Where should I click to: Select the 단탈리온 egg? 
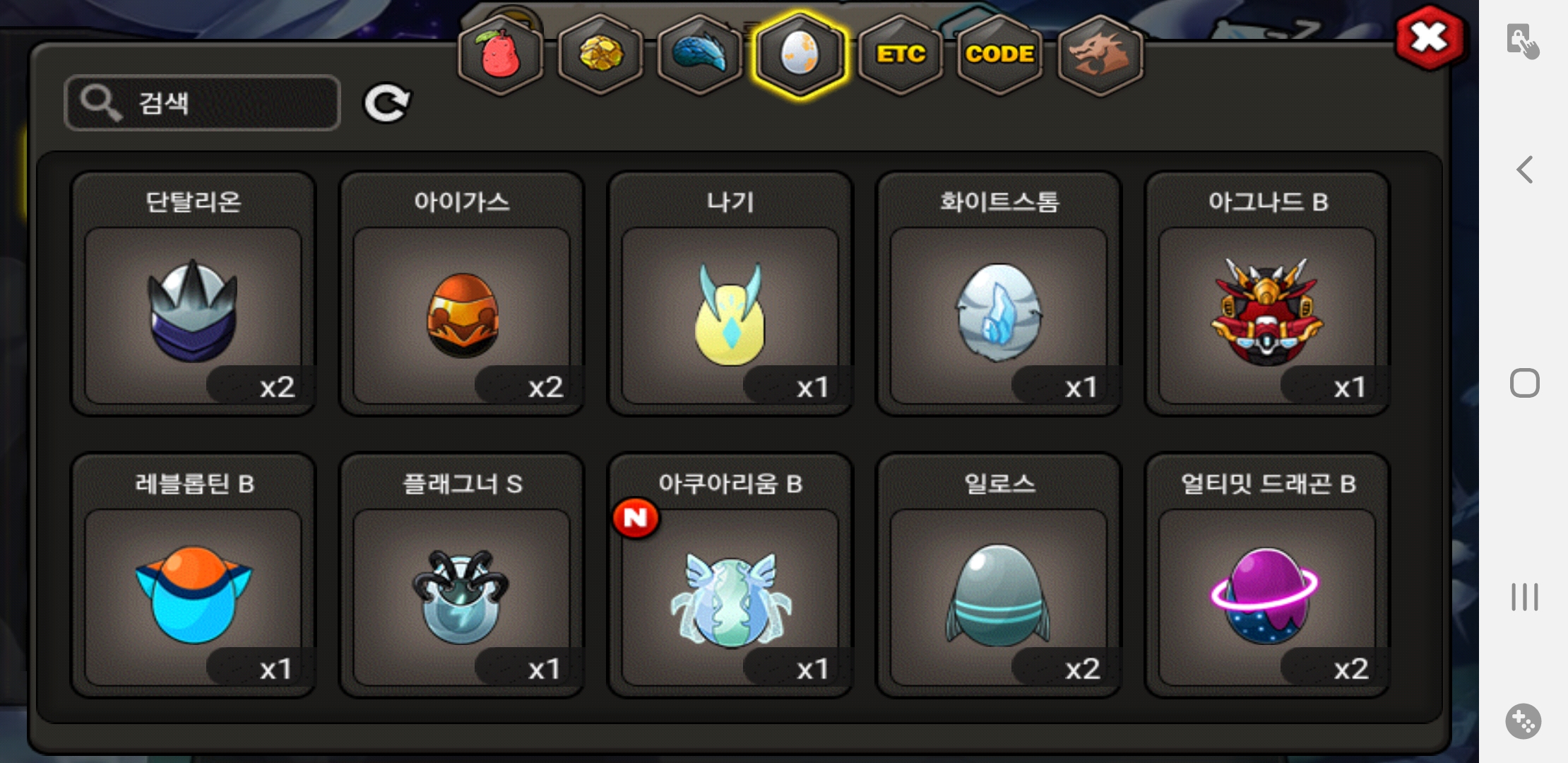[x=193, y=293]
